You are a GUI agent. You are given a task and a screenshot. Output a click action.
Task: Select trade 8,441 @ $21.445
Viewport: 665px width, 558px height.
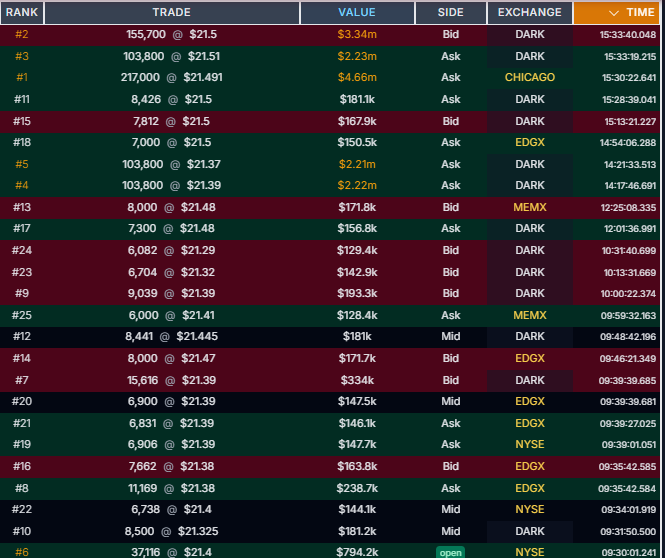click(x=172, y=336)
